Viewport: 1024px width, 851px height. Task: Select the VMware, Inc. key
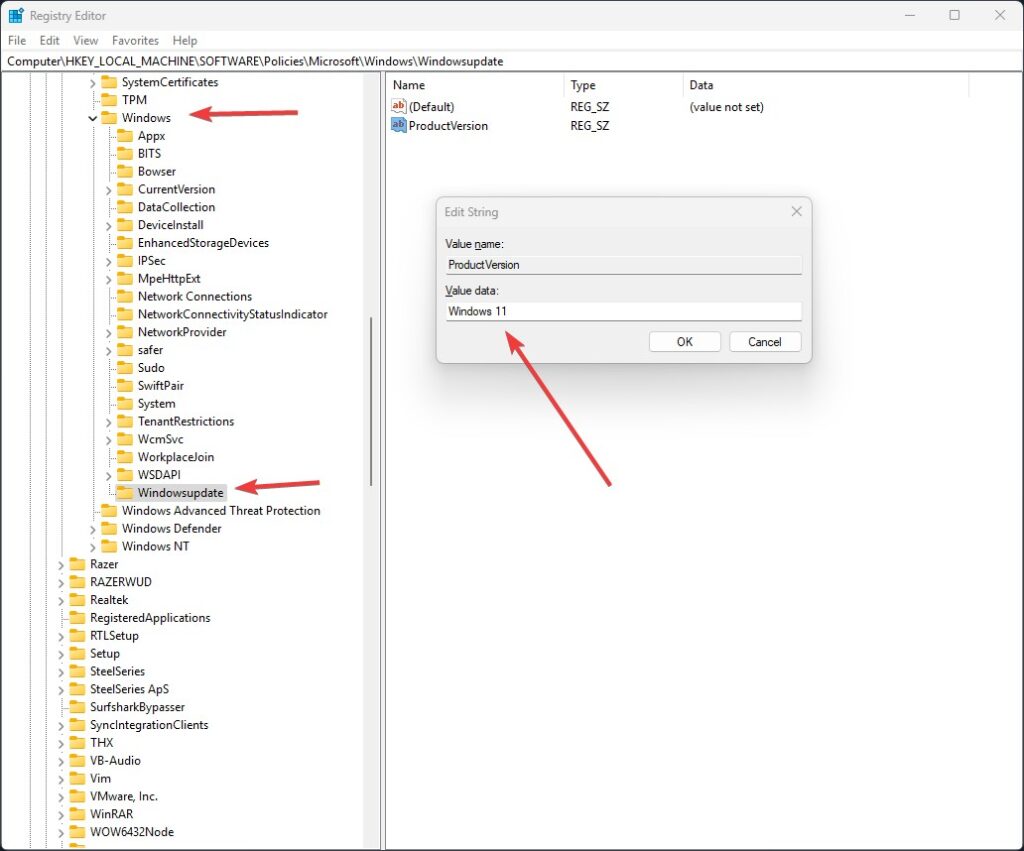[x=124, y=796]
